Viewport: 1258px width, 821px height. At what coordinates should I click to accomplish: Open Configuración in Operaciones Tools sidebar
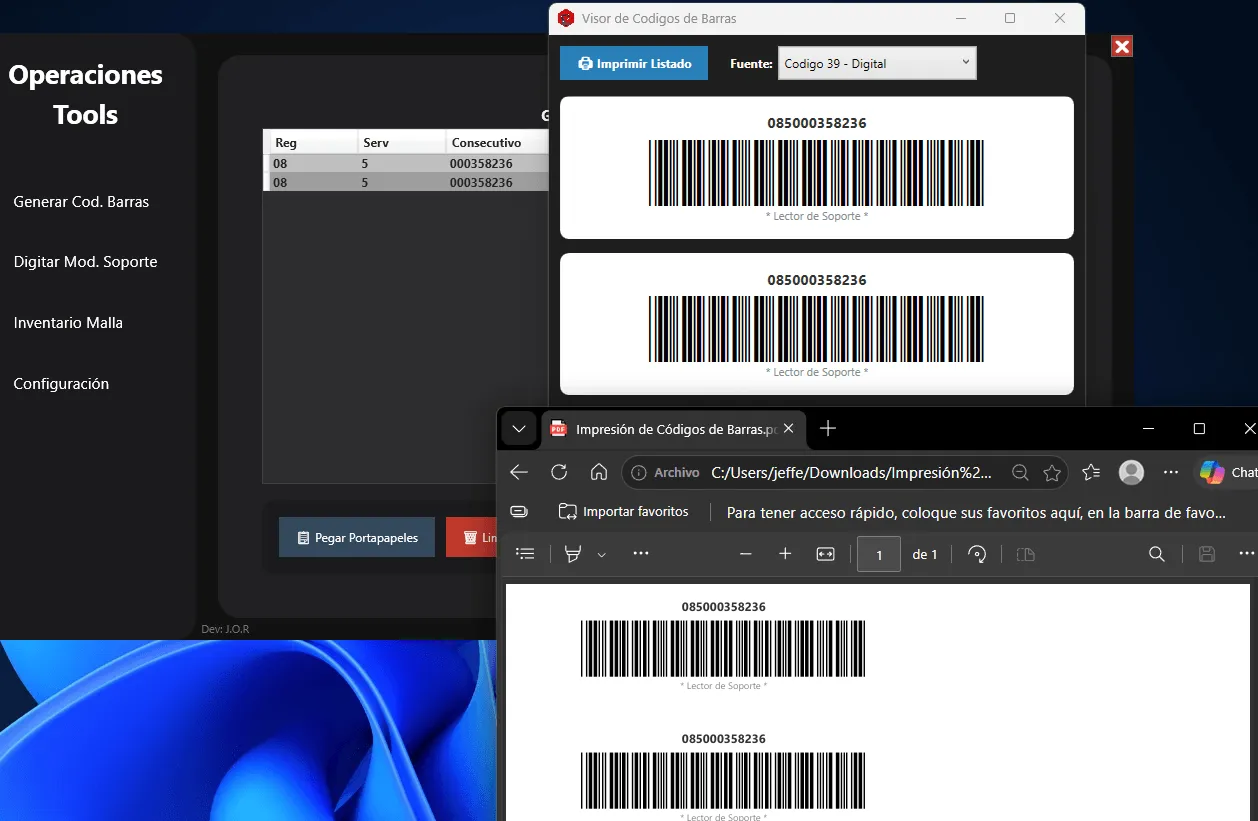coord(61,383)
